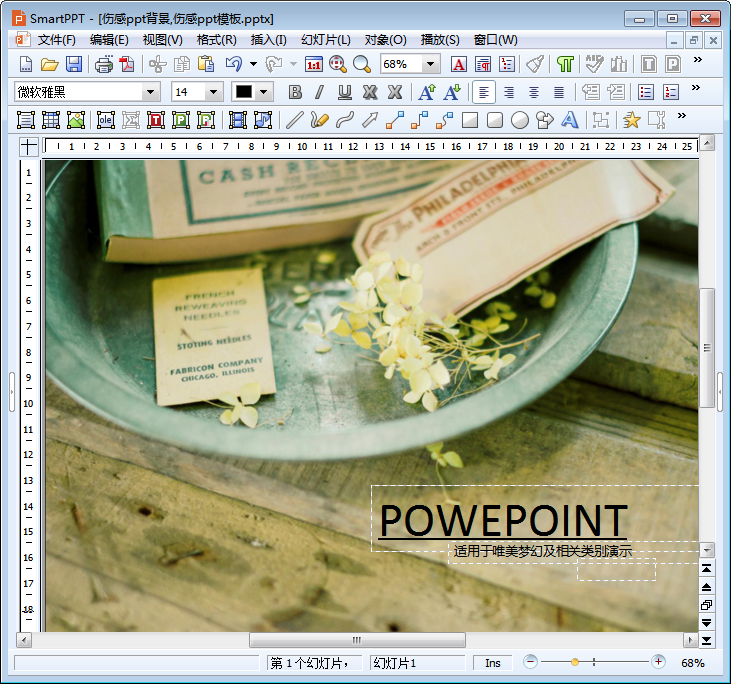
Task: Select the arrow drawing tool
Action: (x=370, y=120)
